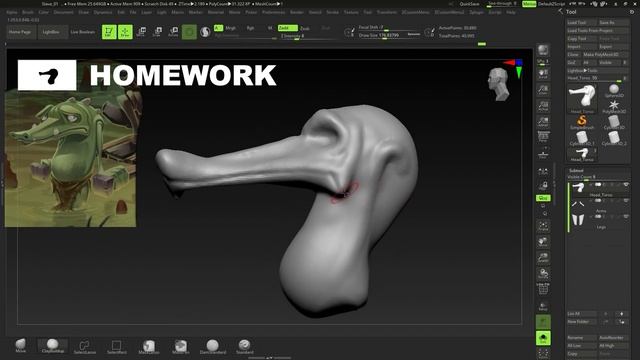This screenshot has height=360, width=640.
Task: Select the SelectLasso brush
Action: (84, 347)
